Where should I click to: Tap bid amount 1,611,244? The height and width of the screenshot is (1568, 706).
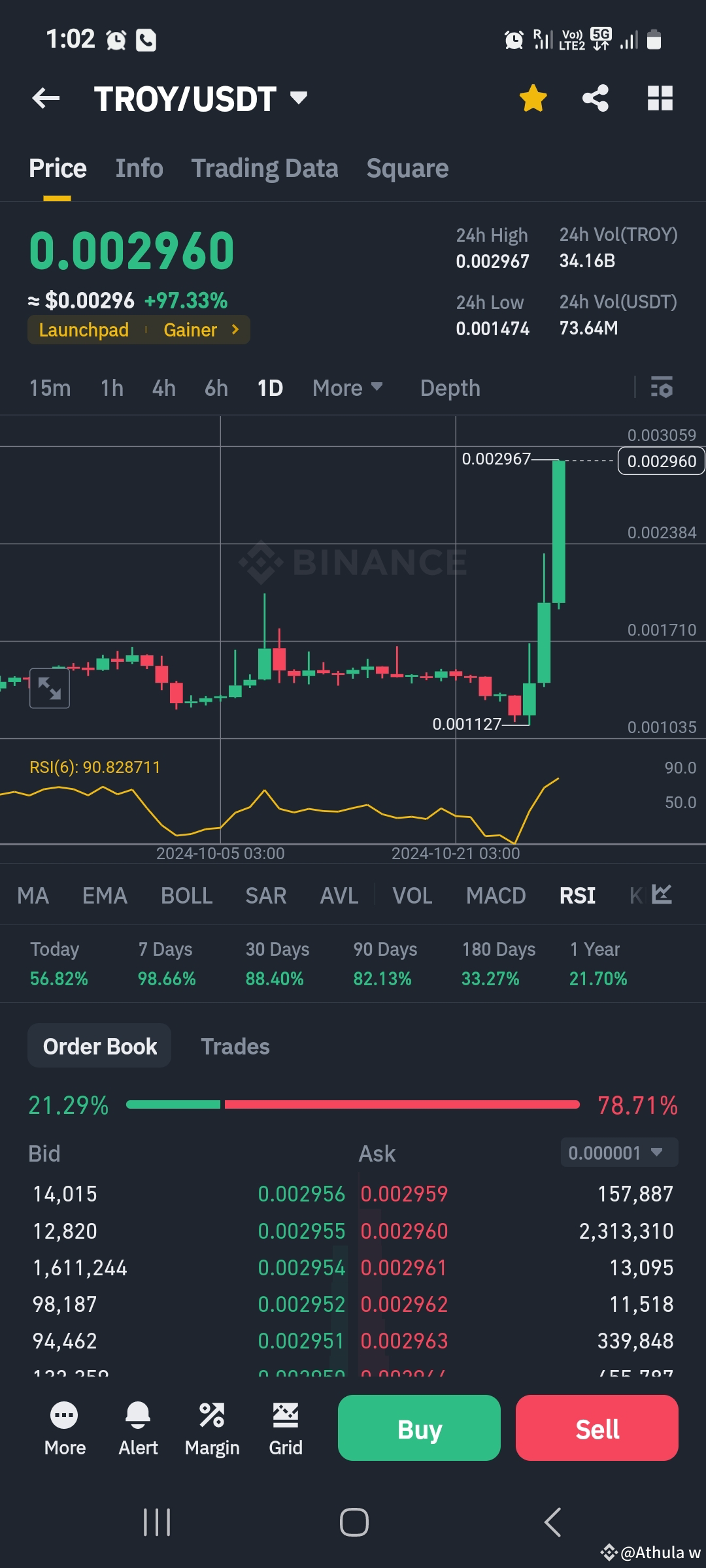pyautogui.click(x=80, y=1268)
